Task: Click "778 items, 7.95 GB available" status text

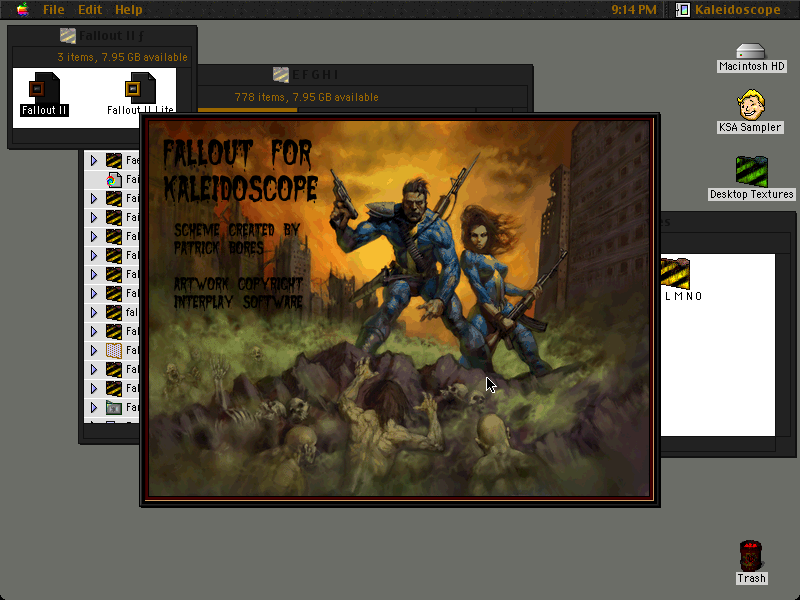Action: (x=307, y=97)
